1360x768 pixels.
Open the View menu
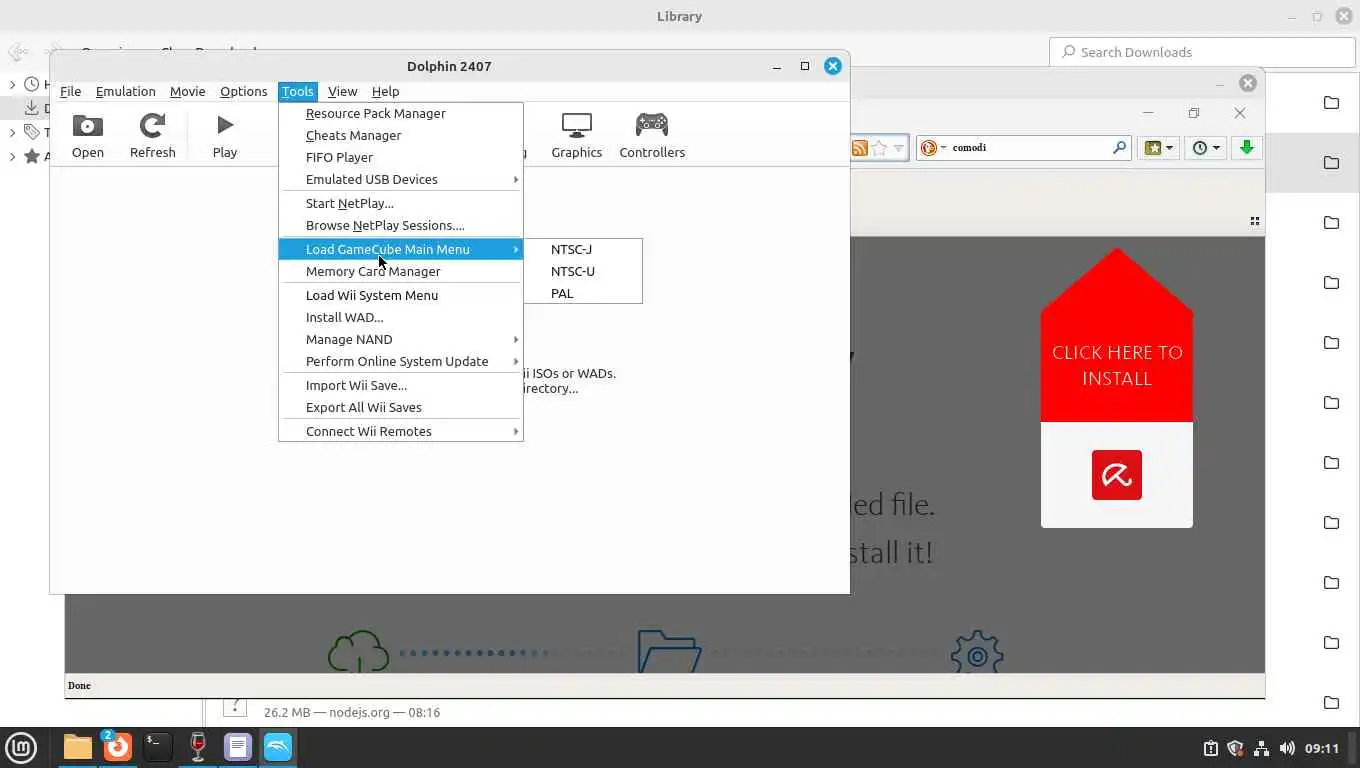click(x=342, y=91)
